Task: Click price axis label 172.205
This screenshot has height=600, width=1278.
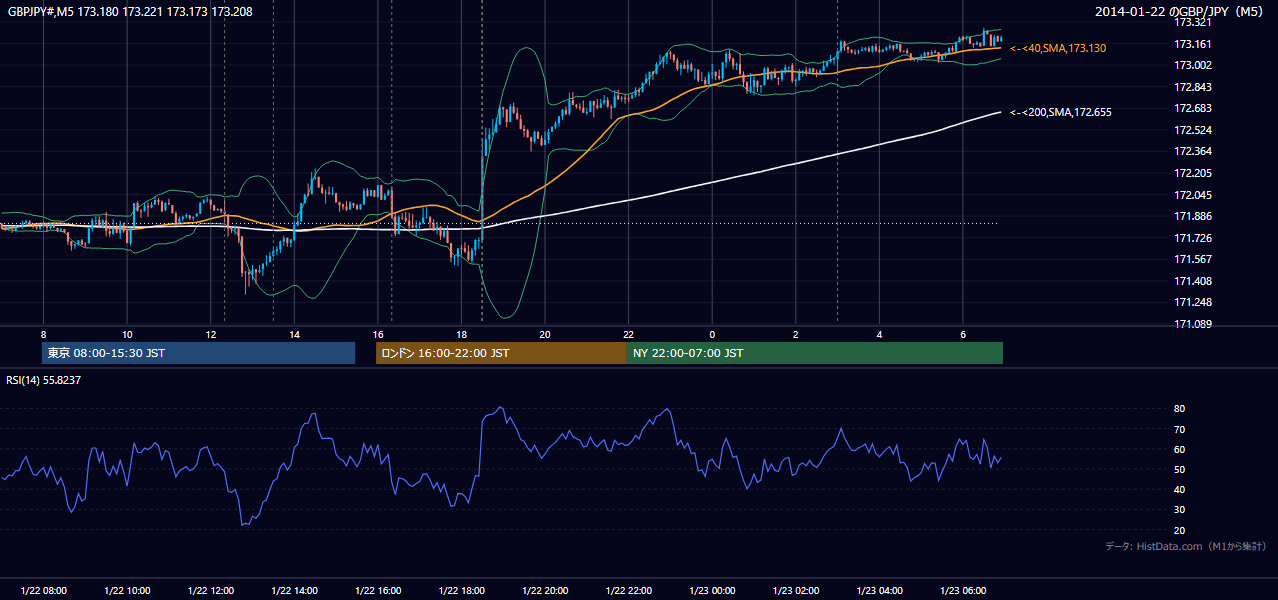Action: [x=1192, y=173]
